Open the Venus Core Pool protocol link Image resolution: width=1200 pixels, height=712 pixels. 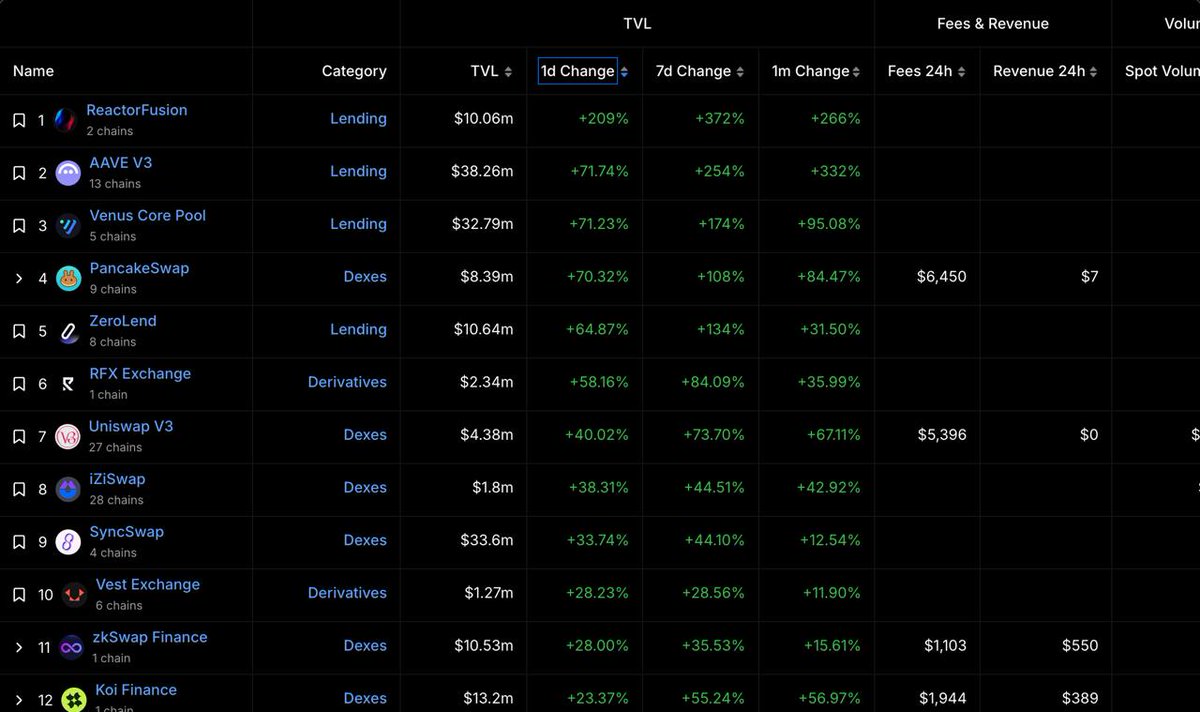[x=148, y=215]
